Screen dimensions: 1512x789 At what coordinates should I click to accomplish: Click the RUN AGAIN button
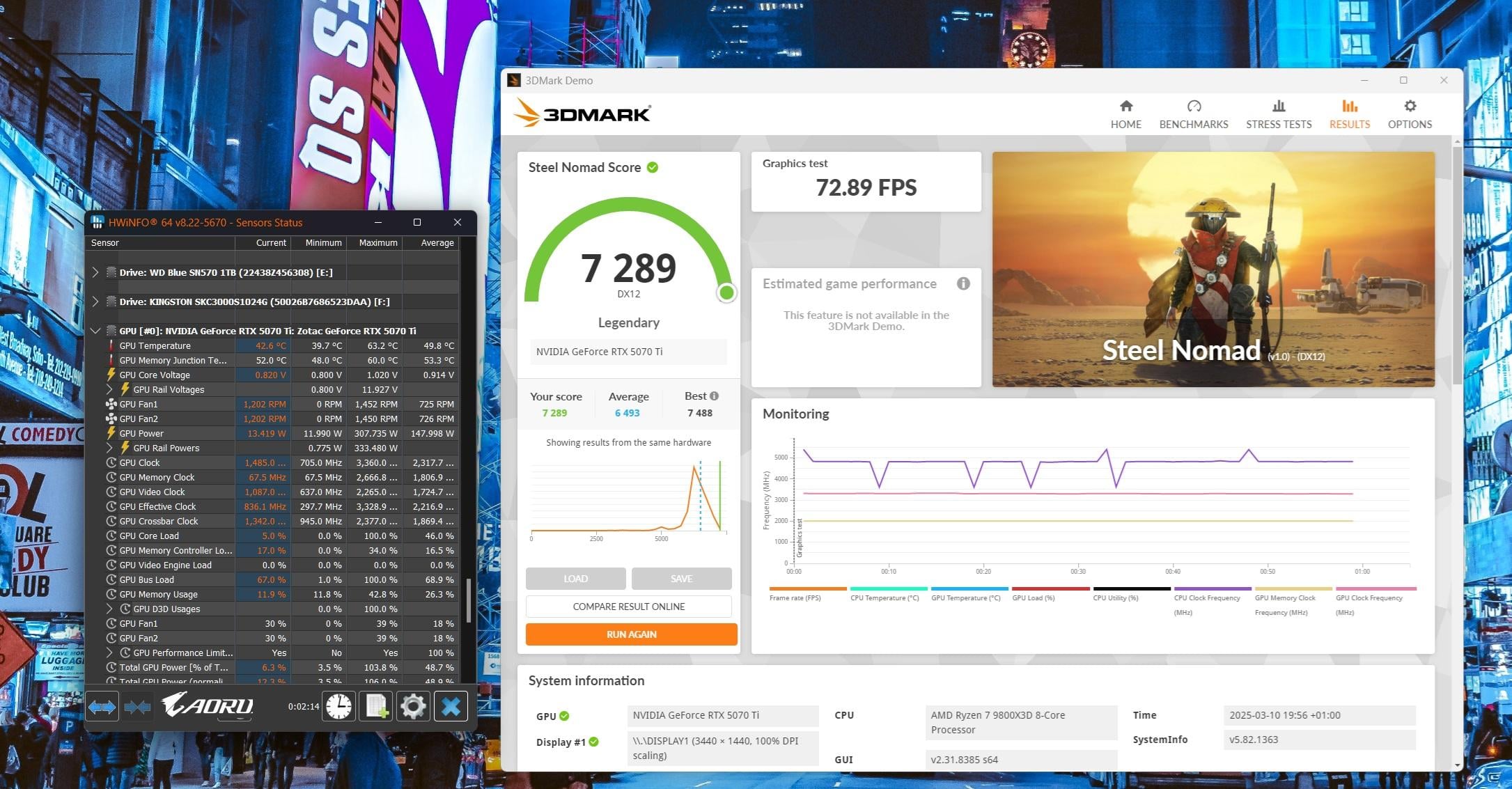click(631, 634)
